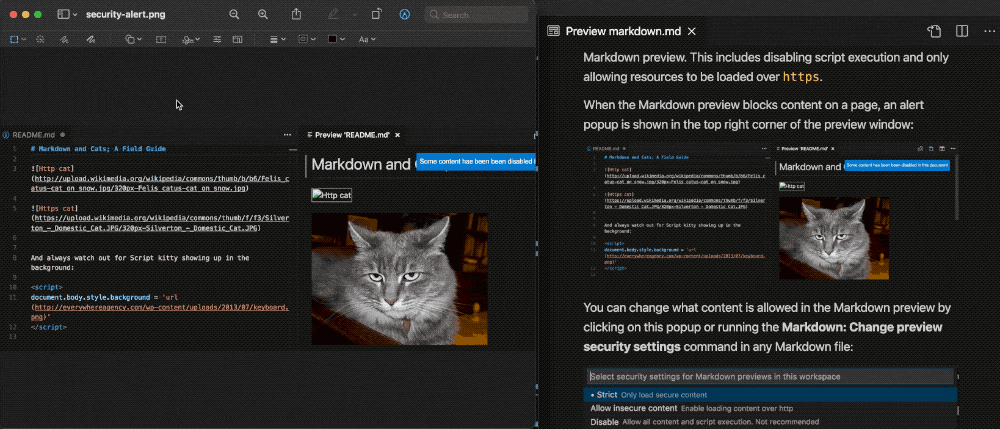Click the security-alert.png window title
Viewport: 1000px width, 429px height.
(x=126, y=14)
